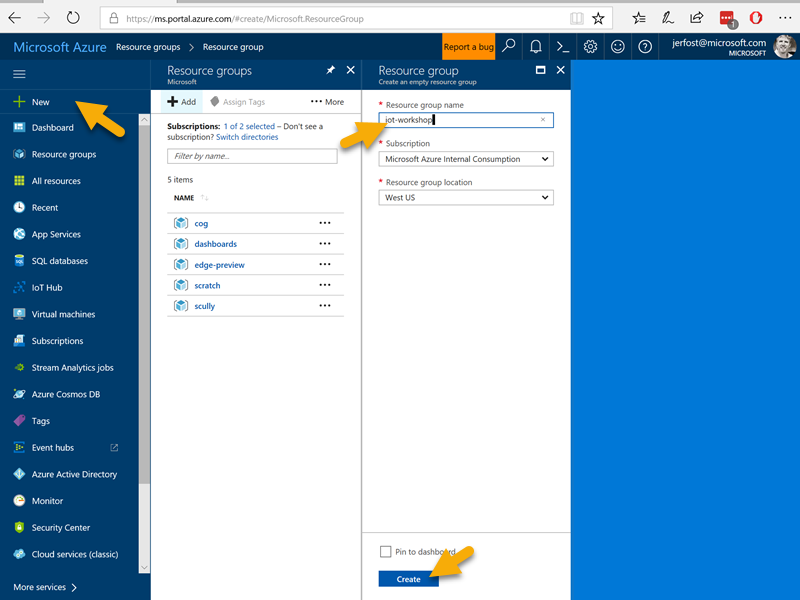Open the 1 of 2 selected link

(249, 126)
